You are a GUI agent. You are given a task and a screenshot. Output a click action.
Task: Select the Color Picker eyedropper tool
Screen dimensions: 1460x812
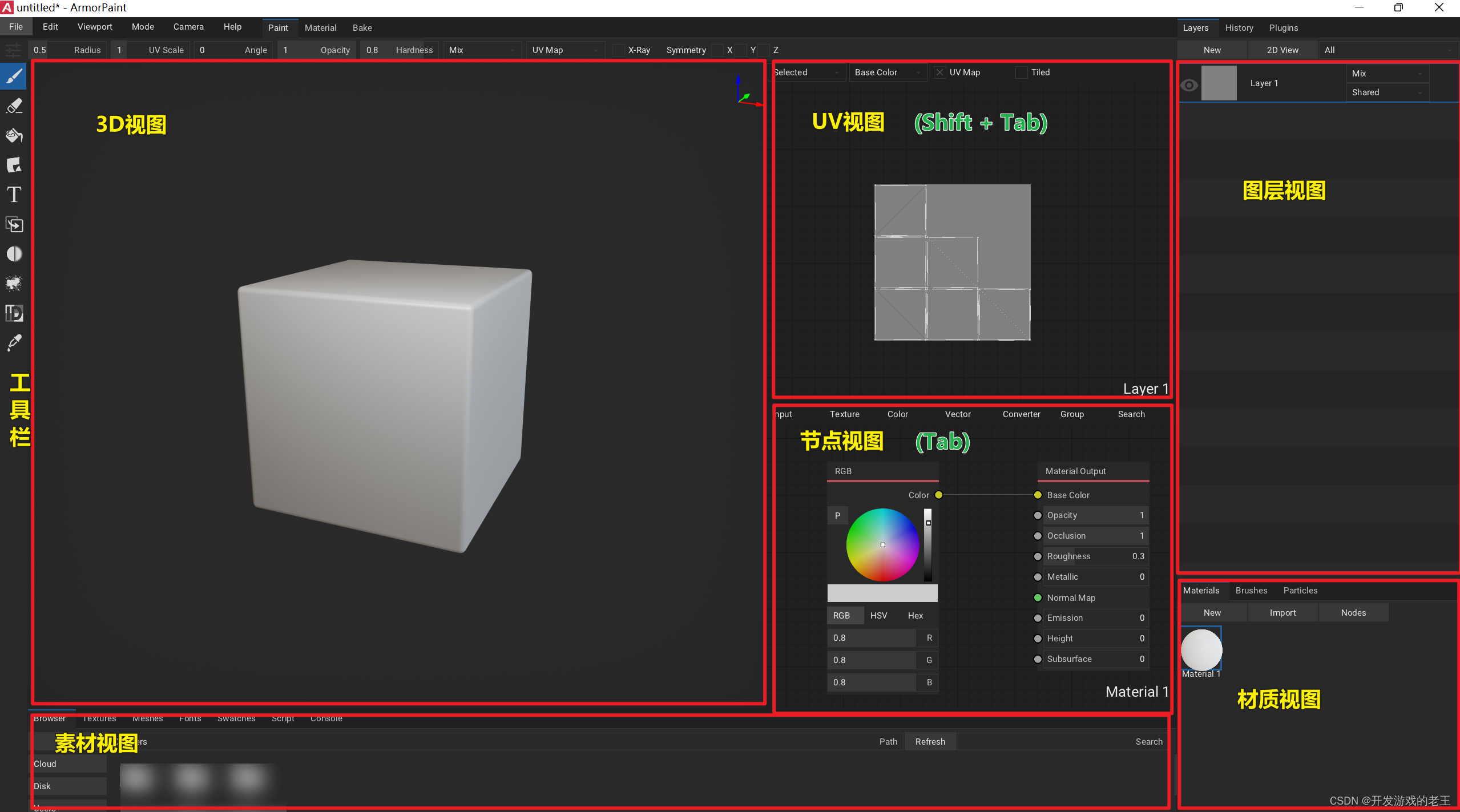coord(14,342)
